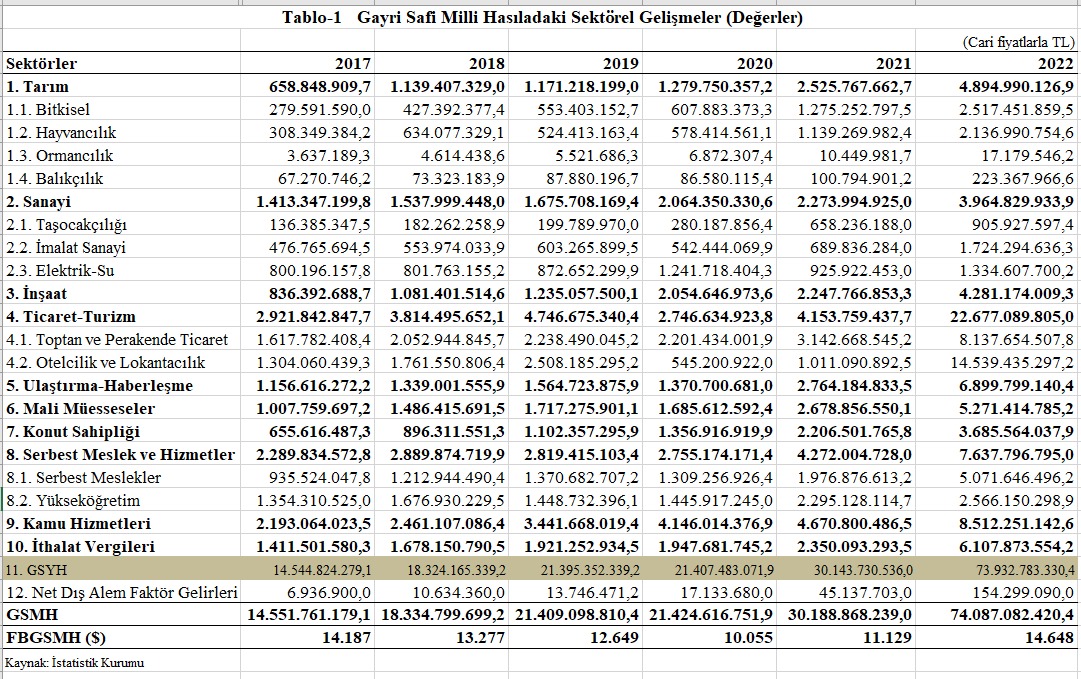
Task: Click Ticaret-Turizm 2022 value 22.677.089.805,0
Action: pos(1011,317)
